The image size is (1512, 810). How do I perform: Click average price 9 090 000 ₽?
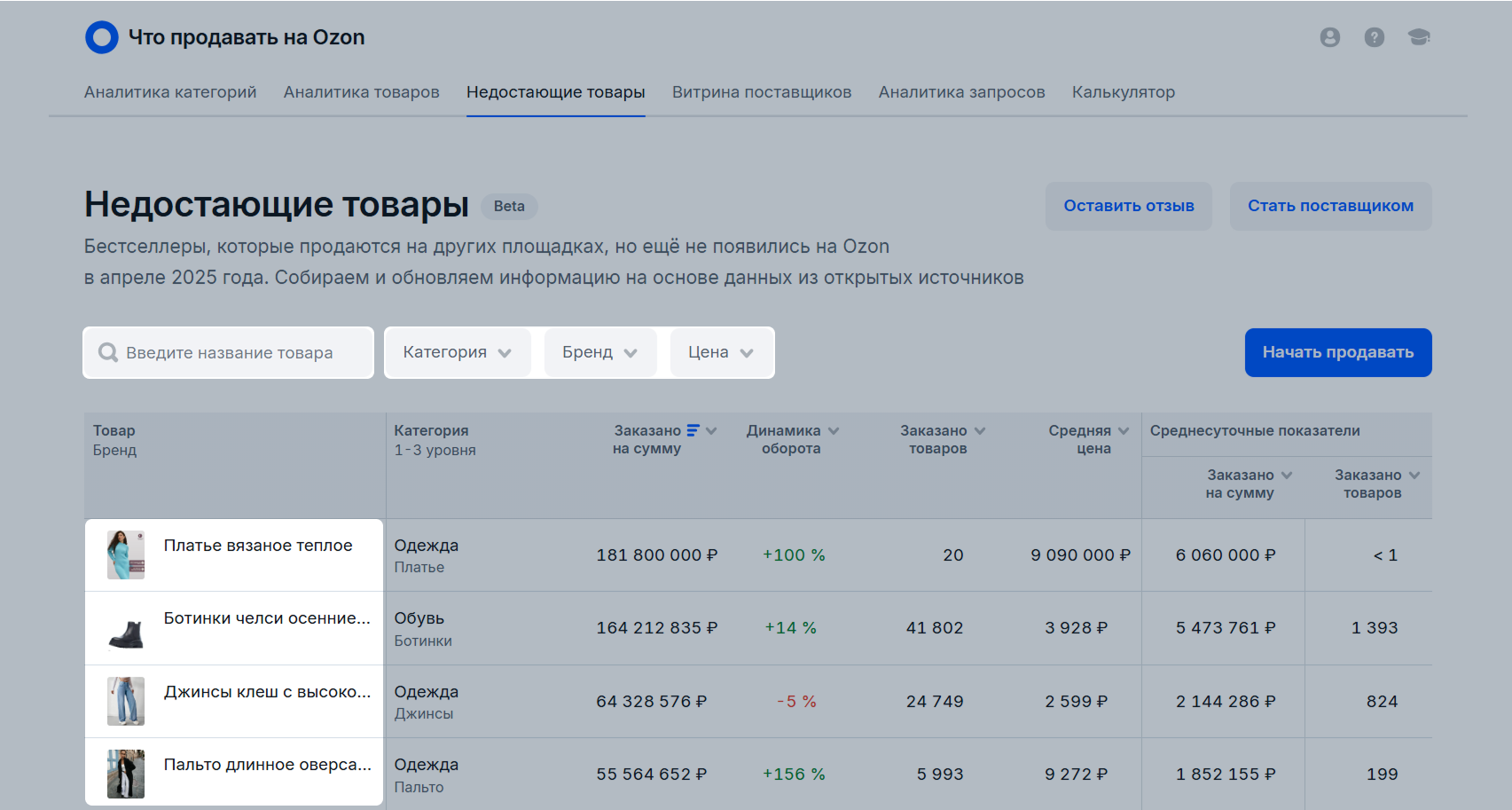coord(1080,555)
